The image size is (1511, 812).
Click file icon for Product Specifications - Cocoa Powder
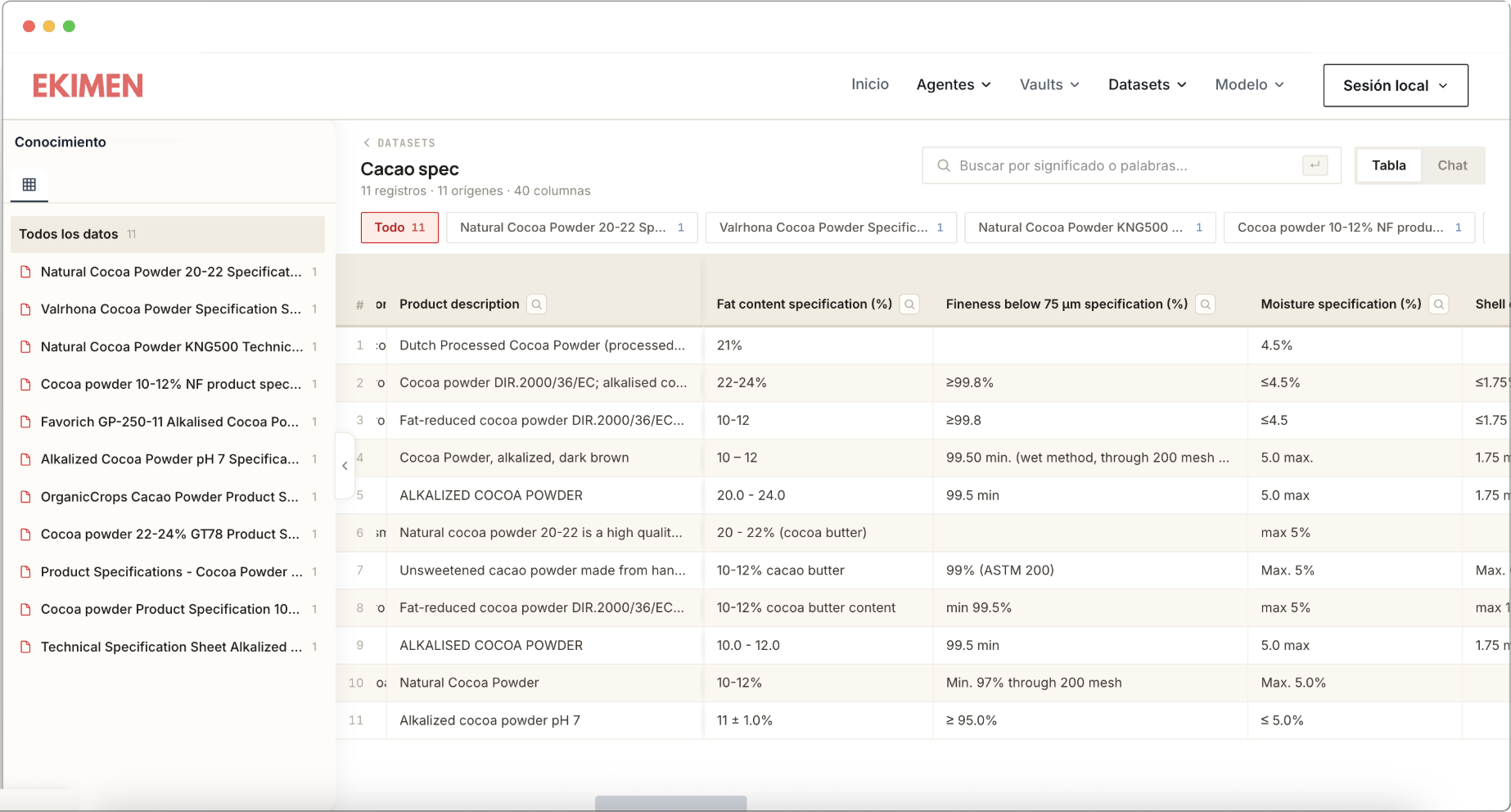click(x=25, y=572)
